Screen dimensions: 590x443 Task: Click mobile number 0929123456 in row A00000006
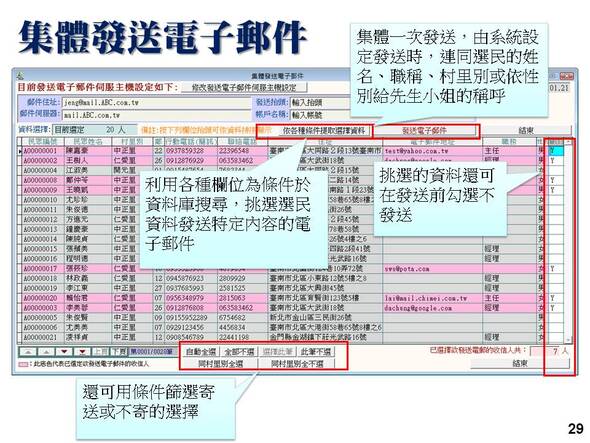click(x=185, y=327)
